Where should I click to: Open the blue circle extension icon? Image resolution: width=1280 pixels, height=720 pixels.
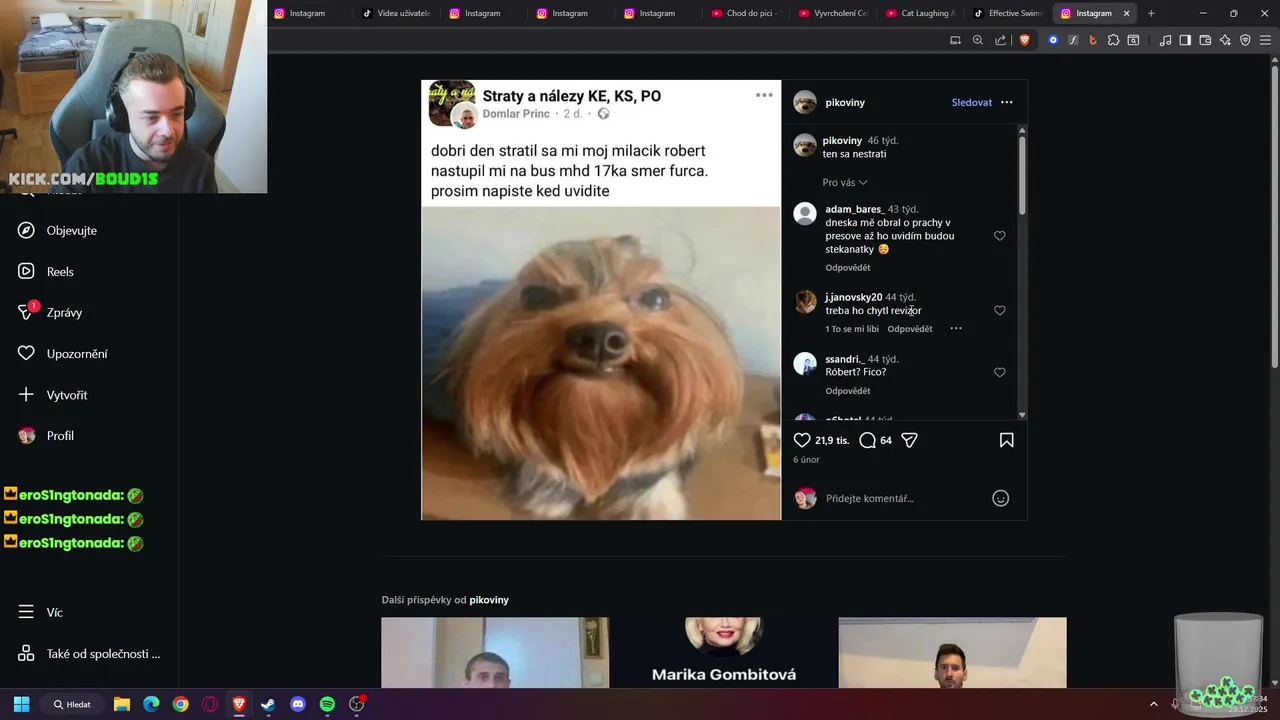(x=1053, y=40)
